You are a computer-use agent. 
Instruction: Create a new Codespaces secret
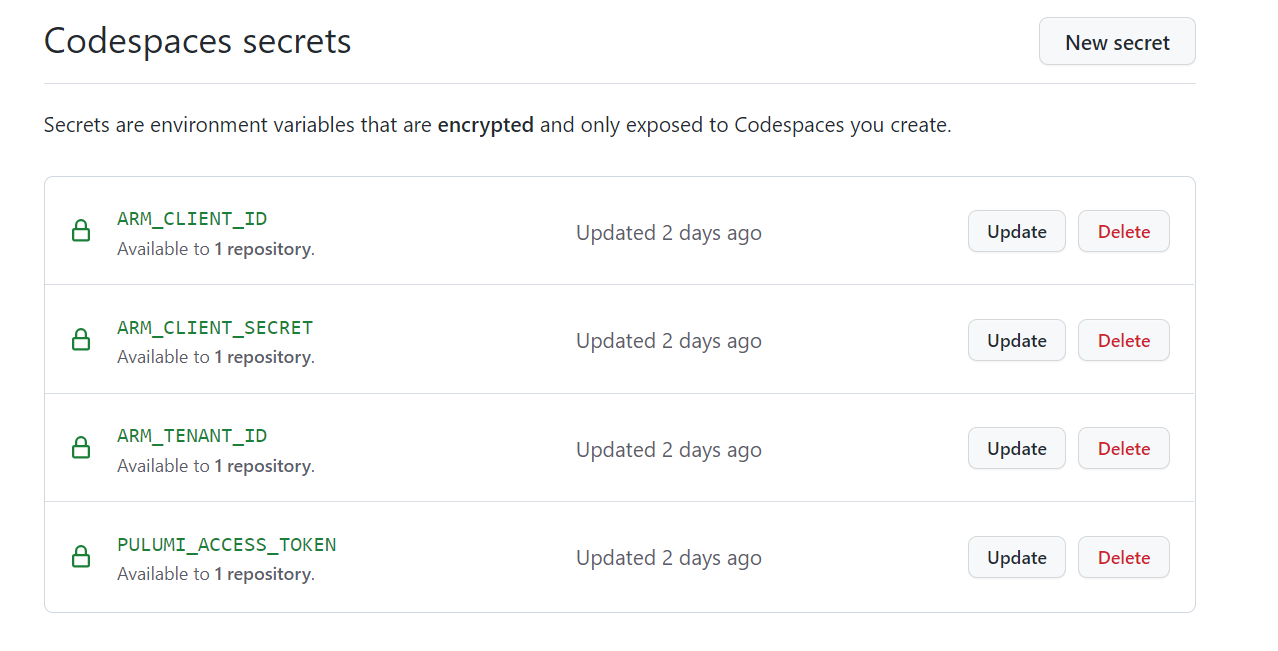tap(1117, 42)
